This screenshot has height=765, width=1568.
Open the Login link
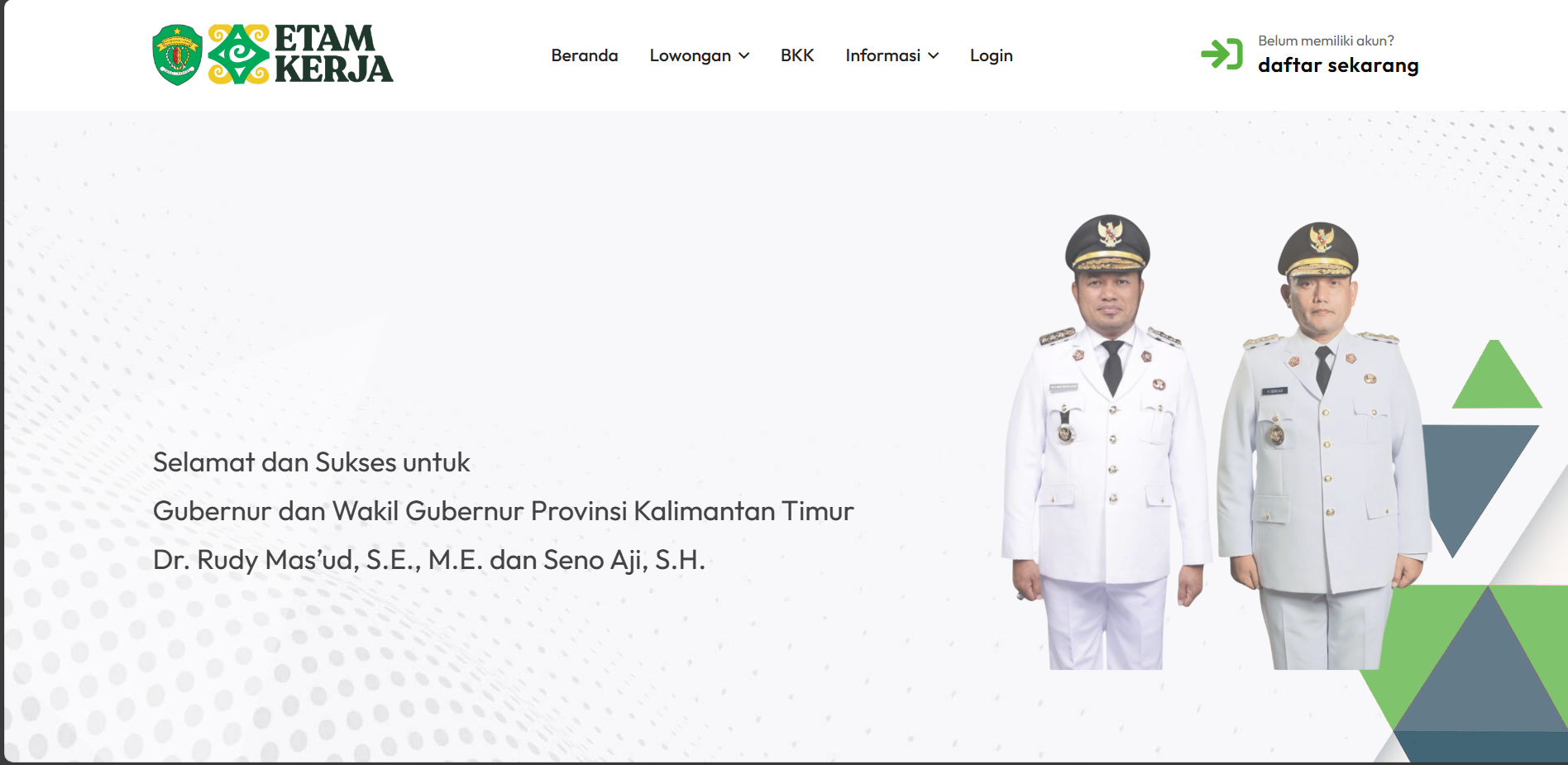(x=991, y=55)
